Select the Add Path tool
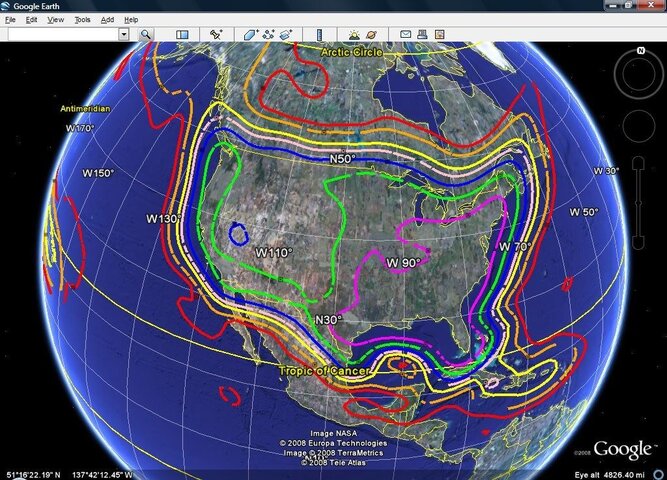 (x=268, y=34)
